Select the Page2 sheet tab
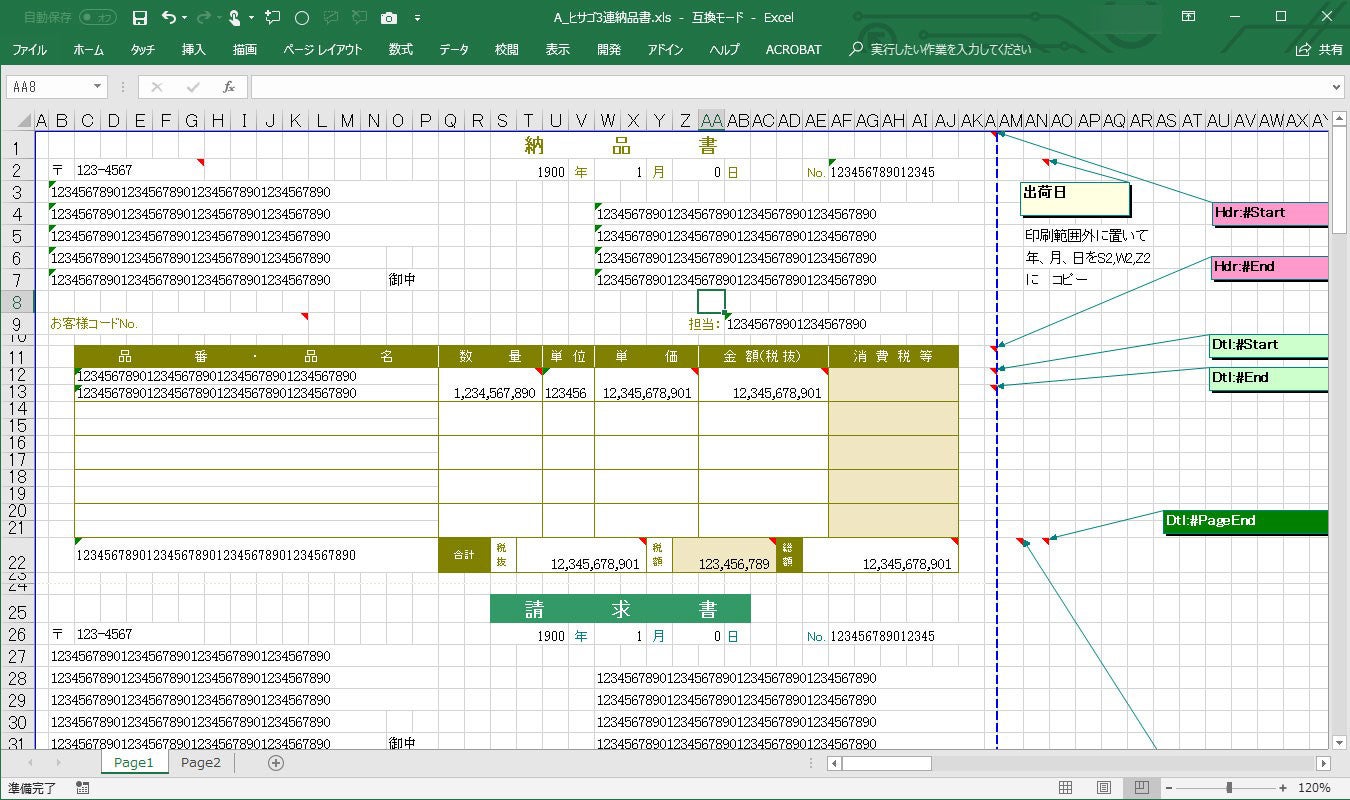 point(200,762)
